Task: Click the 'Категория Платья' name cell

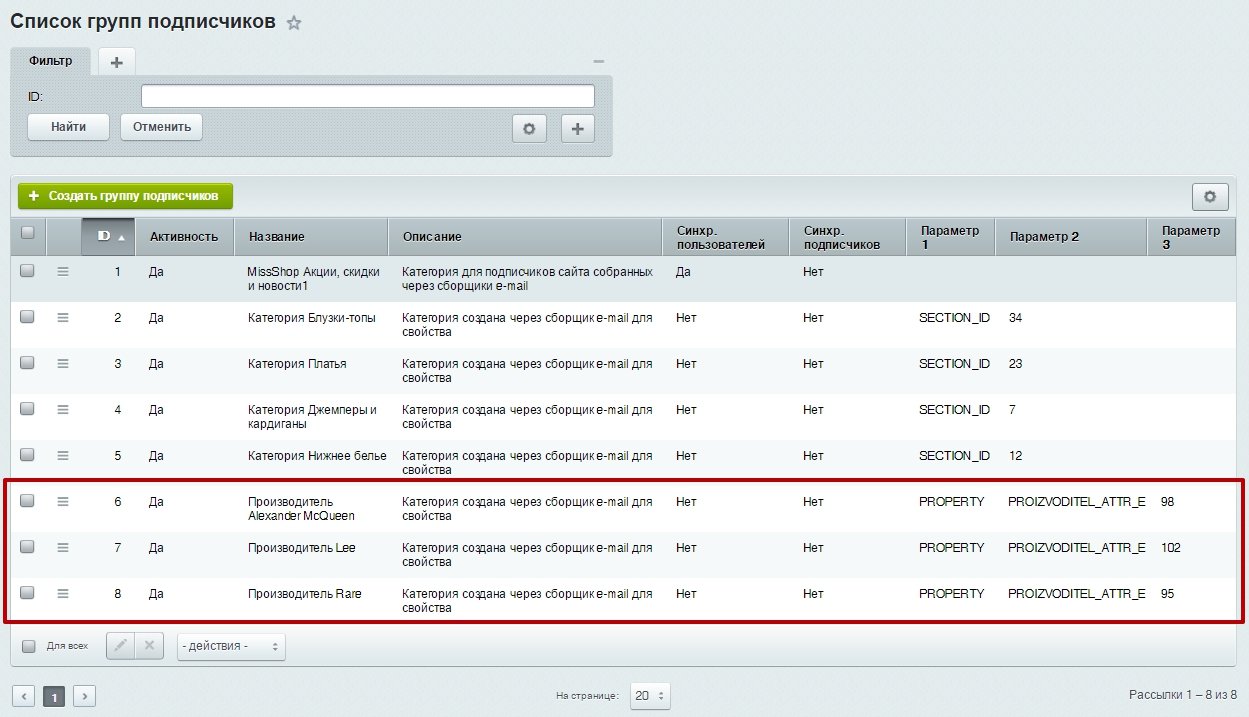Action: pos(298,363)
